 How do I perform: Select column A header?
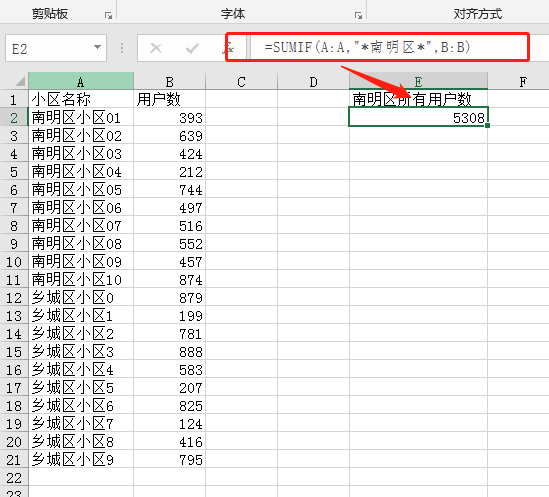click(81, 82)
